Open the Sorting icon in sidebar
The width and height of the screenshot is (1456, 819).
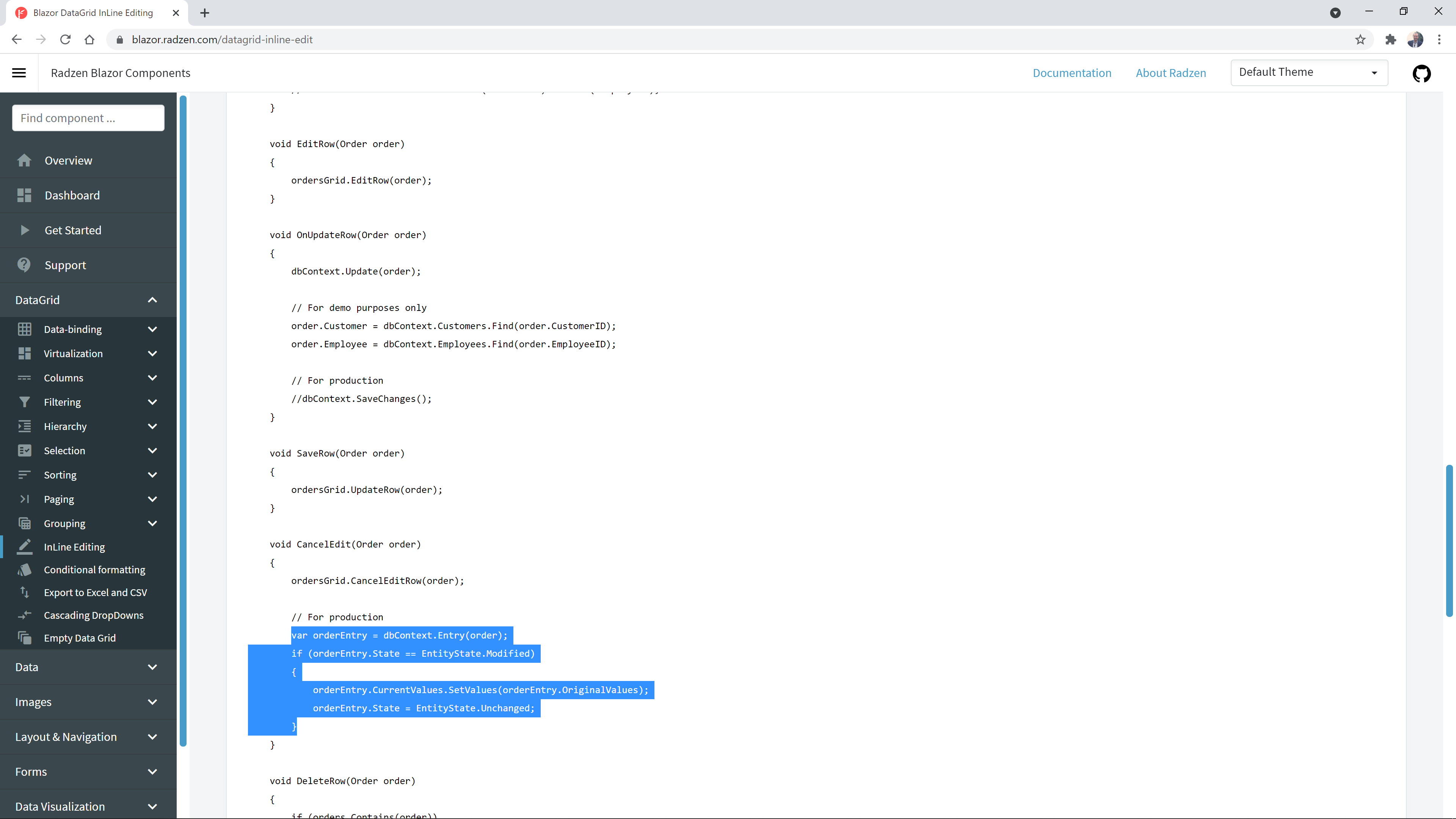click(x=25, y=475)
